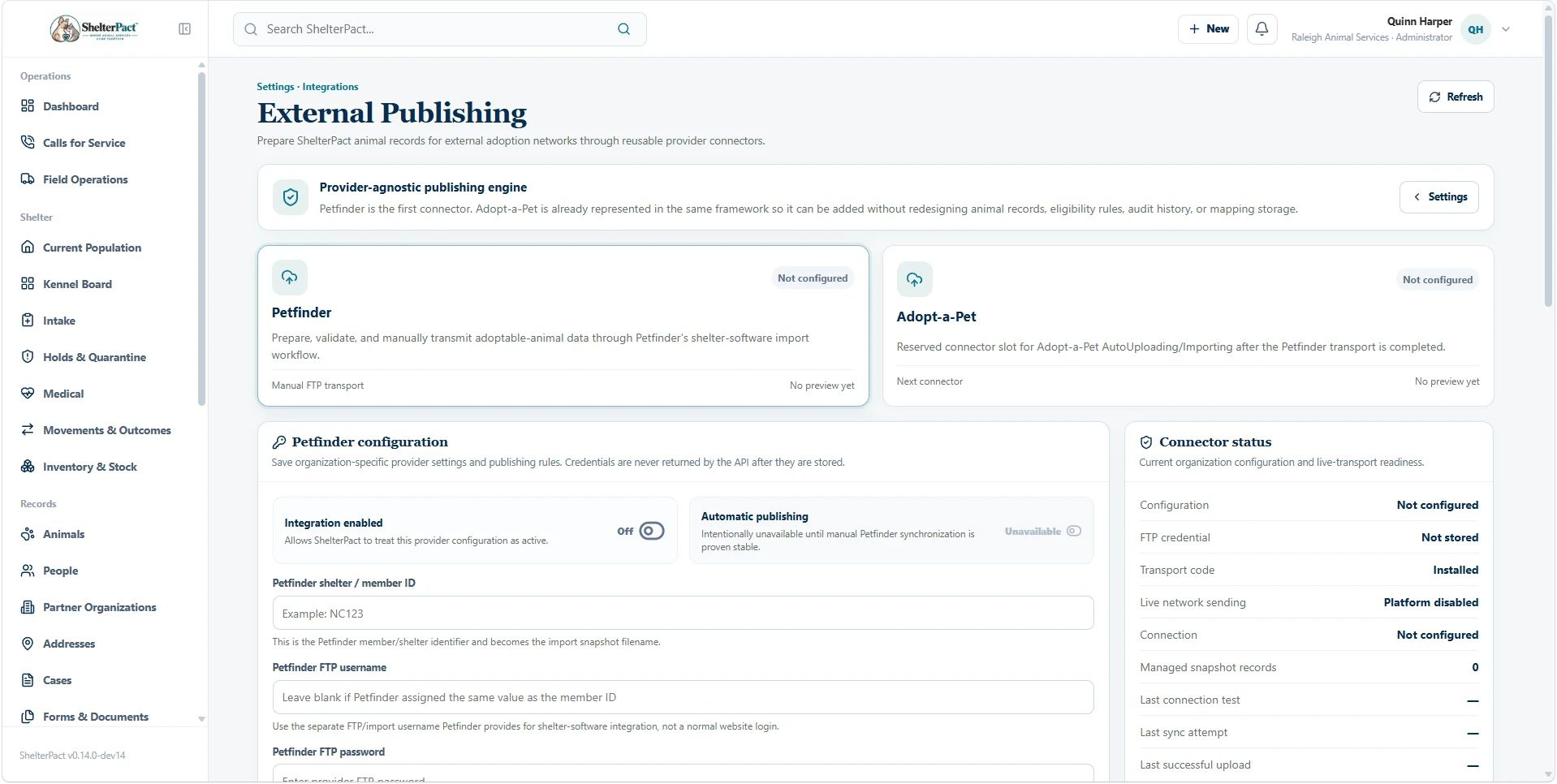Click the New button
1557x784 pixels.
1208,29
